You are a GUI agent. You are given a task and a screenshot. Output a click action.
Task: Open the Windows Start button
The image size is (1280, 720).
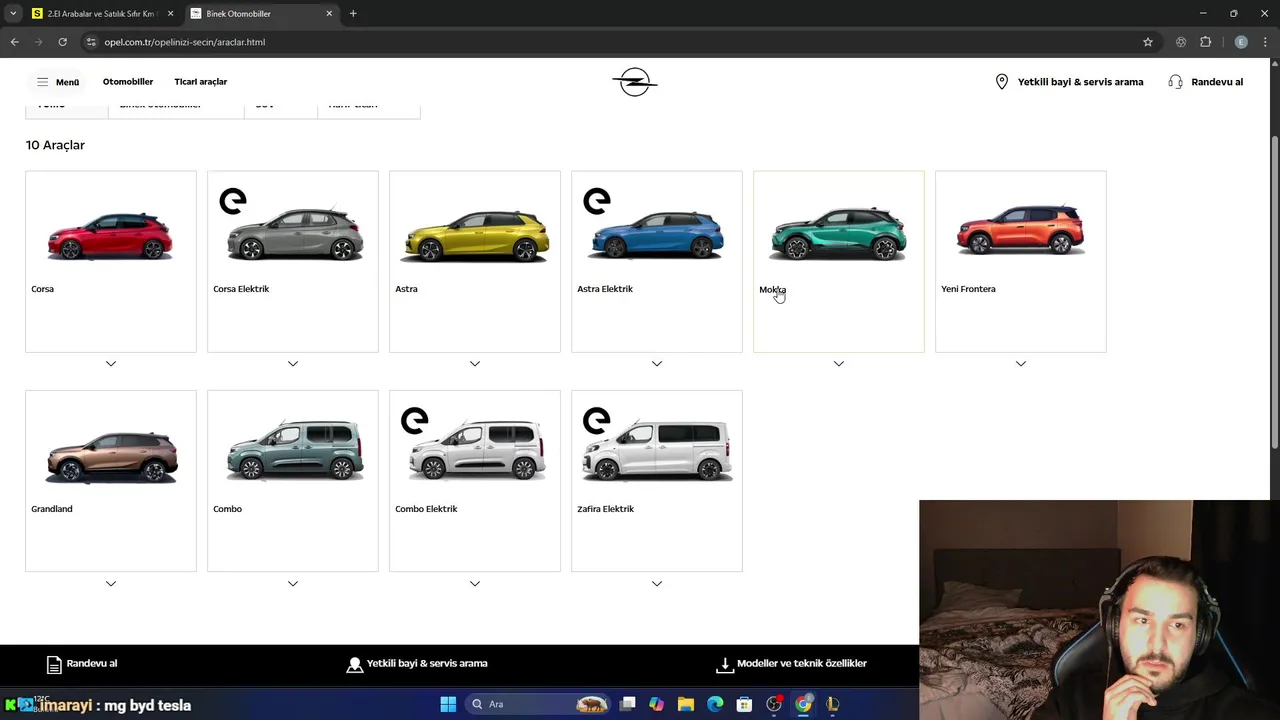[448, 704]
